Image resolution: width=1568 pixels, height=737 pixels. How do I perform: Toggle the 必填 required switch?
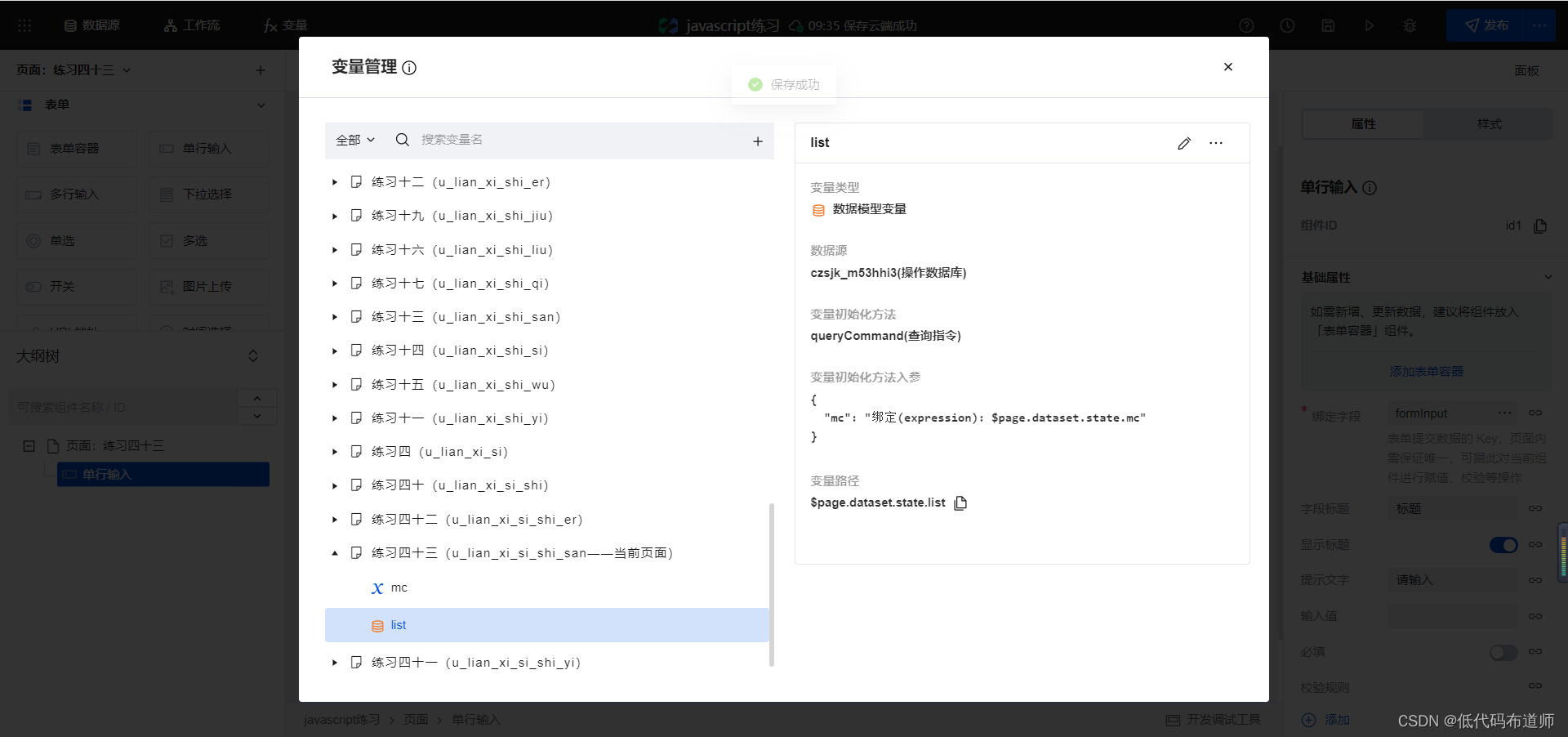pos(1503,652)
